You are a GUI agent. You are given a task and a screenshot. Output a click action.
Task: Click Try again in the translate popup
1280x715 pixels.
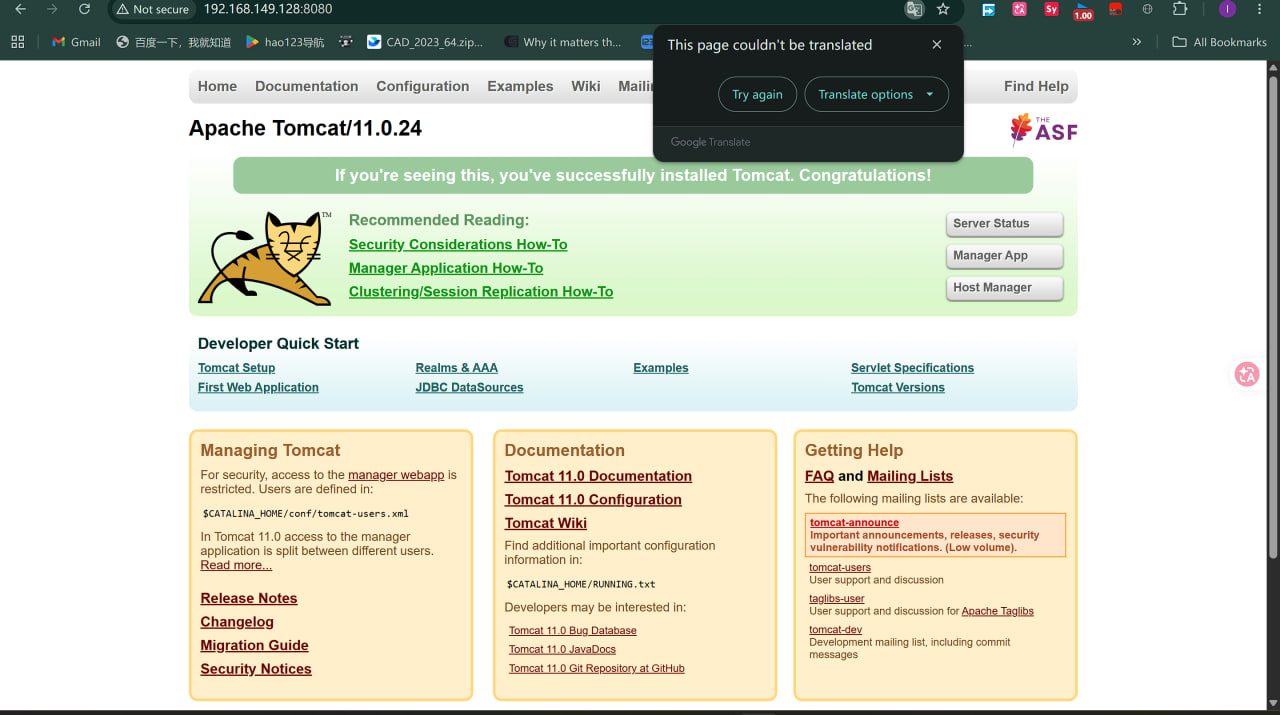[x=757, y=94]
